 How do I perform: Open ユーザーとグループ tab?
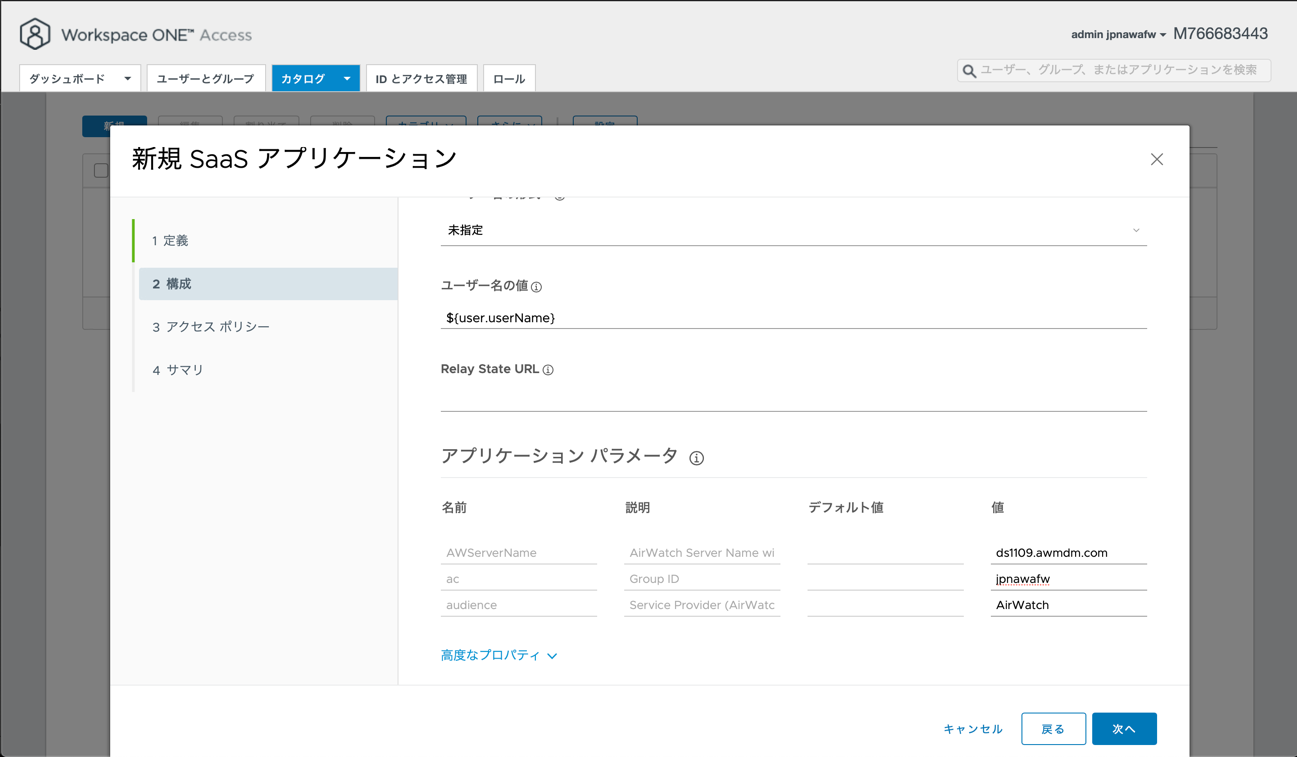point(205,79)
